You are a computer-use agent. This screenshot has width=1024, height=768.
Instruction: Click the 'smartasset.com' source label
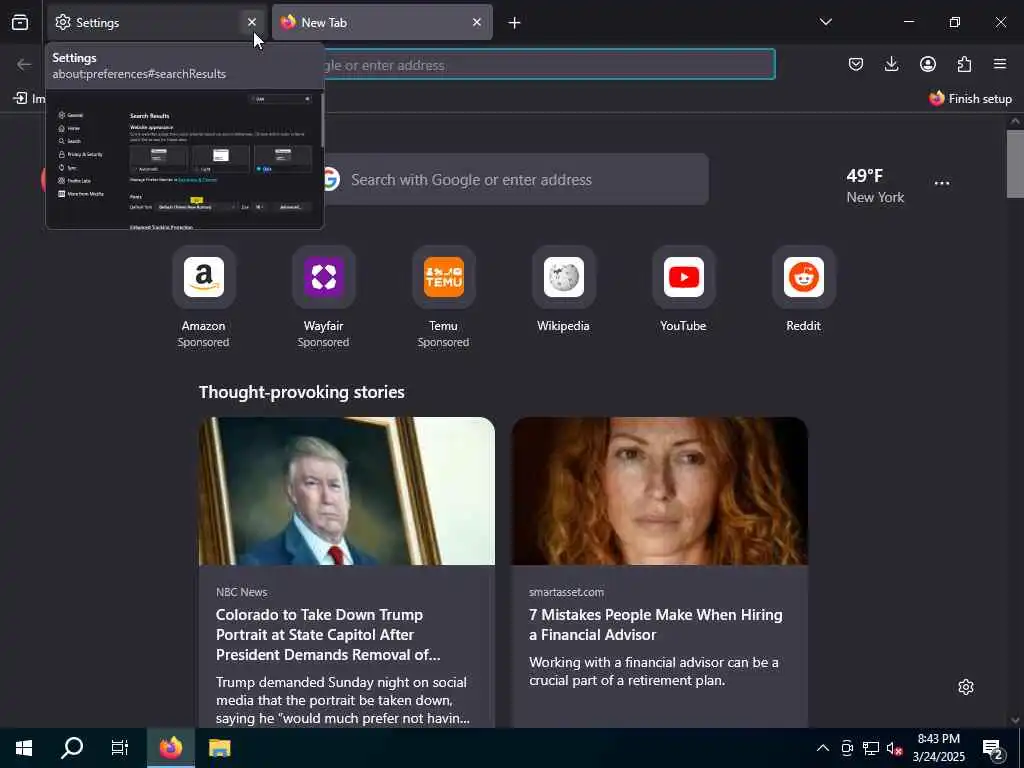pos(566,592)
